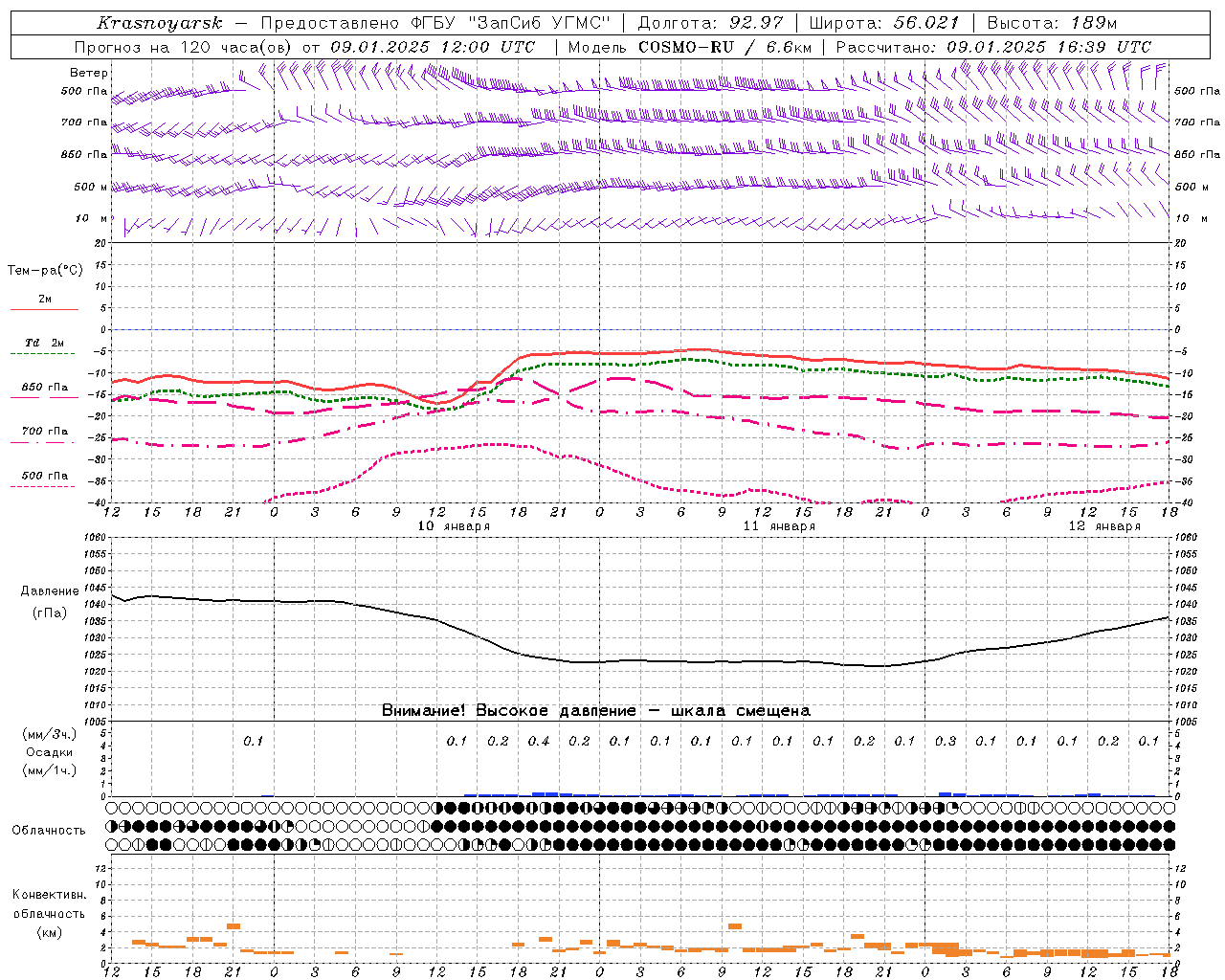1225x980 pixels.
Task: Click the 0.4 precipitation value
Action: (539, 741)
